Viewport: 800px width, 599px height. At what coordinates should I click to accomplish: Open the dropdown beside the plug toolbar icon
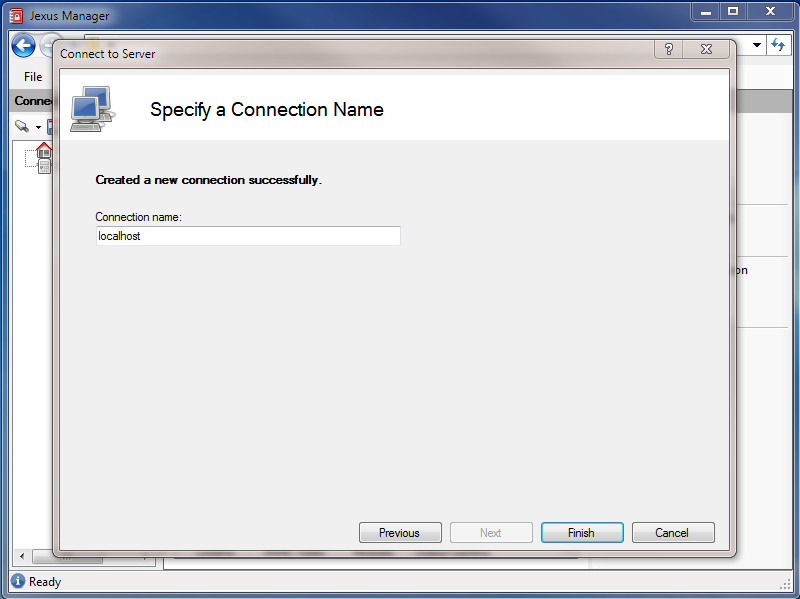(37, 127)
